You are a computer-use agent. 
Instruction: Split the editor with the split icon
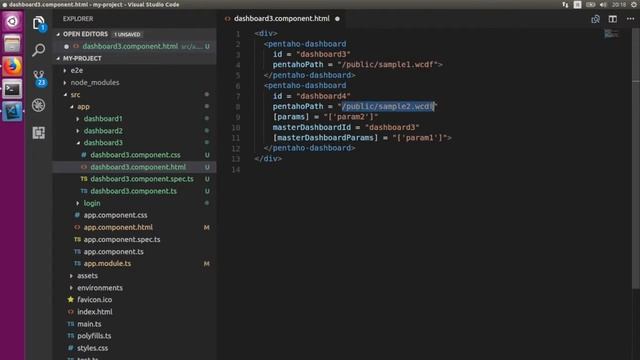click(613, 19)
